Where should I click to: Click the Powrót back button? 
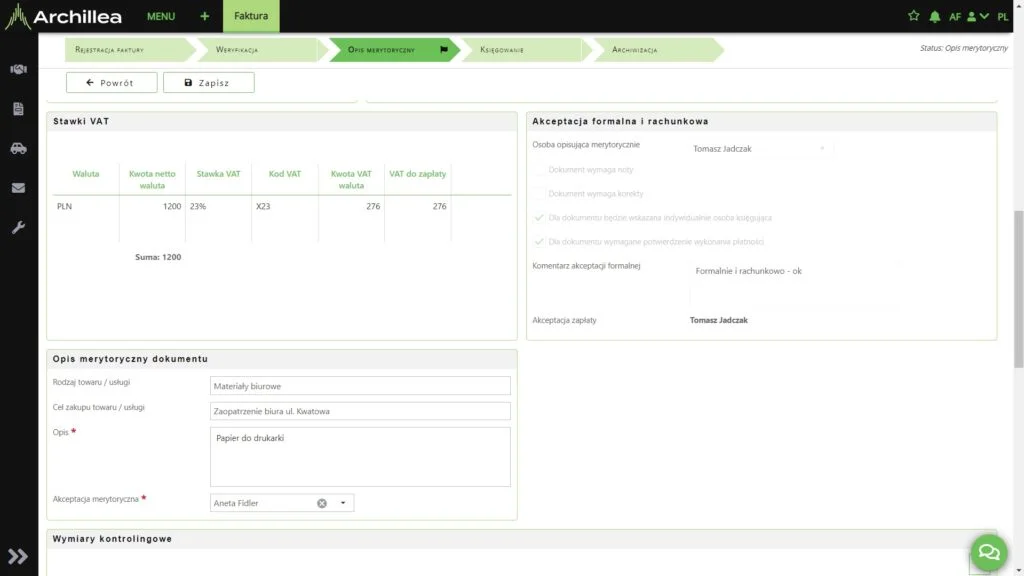coord(111,83)
